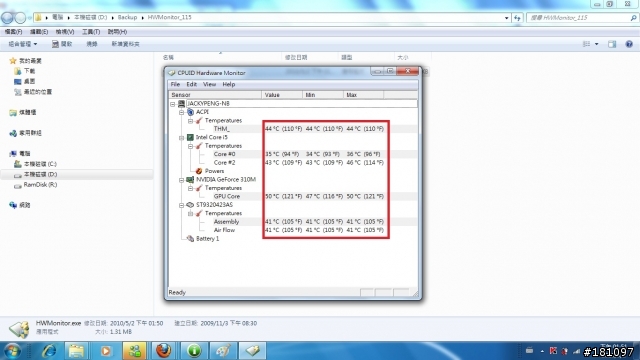Toggle the preview pane button

(x=612, y=44)
